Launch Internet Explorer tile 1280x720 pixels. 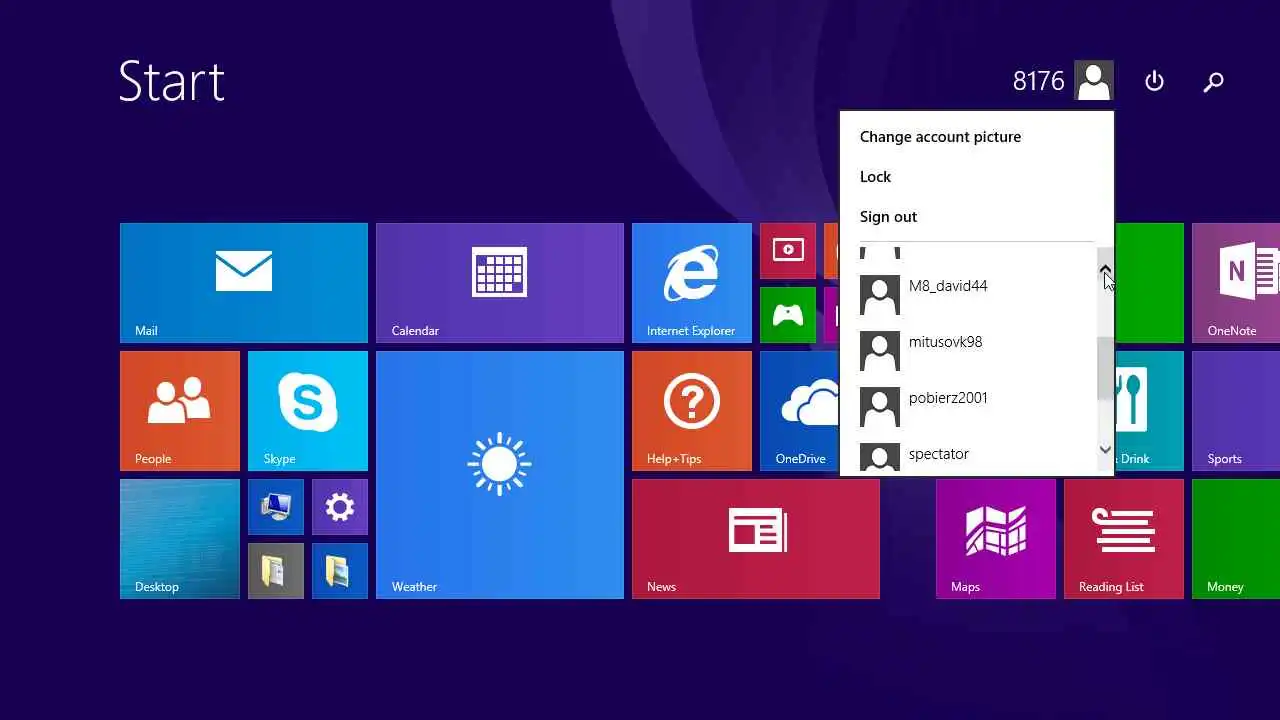(692, 283)
